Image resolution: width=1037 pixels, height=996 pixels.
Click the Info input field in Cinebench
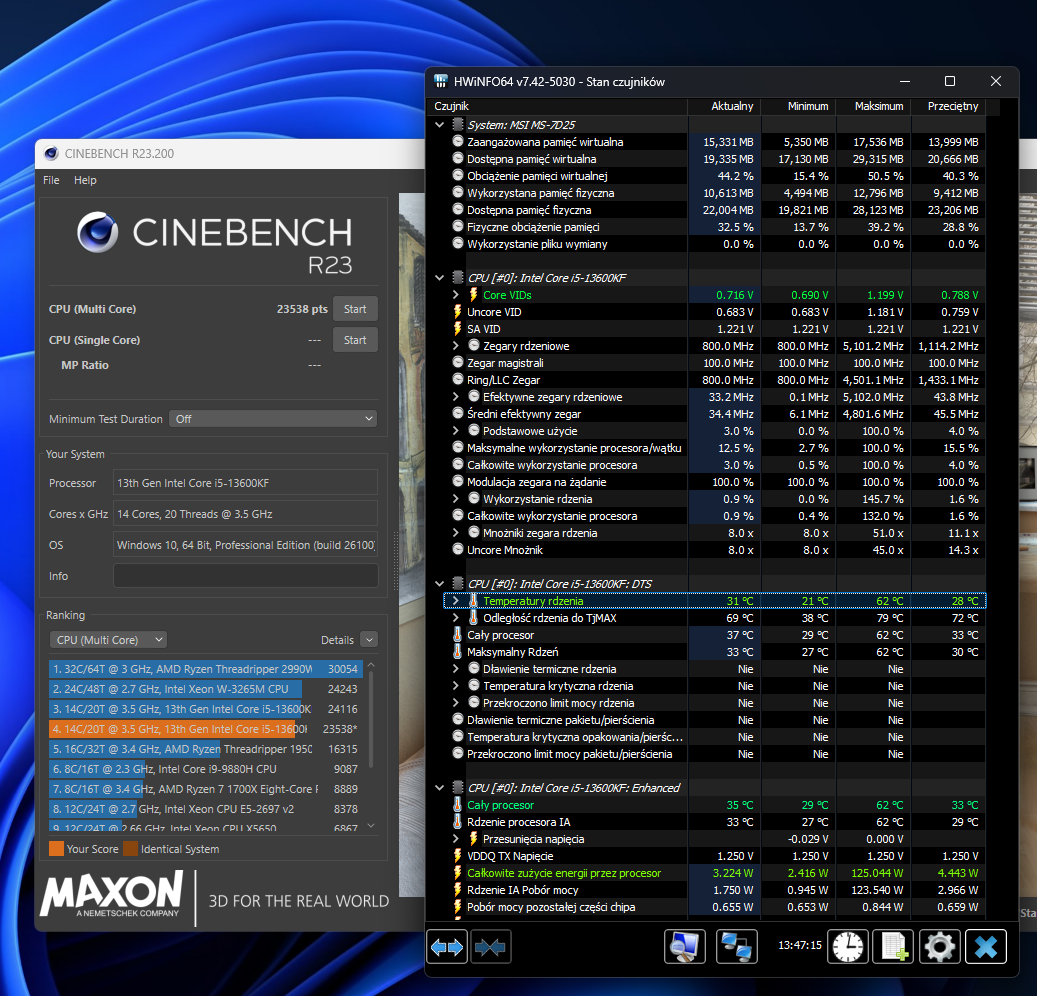click(x=245, y=576)
